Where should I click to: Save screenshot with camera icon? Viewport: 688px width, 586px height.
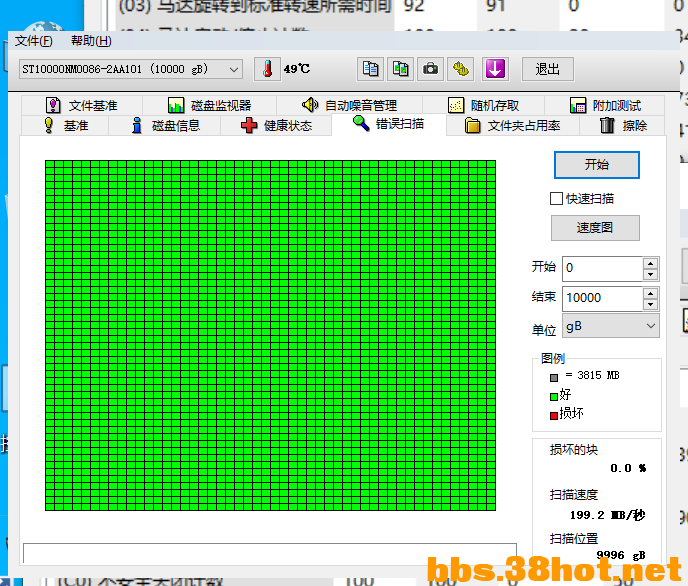430,69
